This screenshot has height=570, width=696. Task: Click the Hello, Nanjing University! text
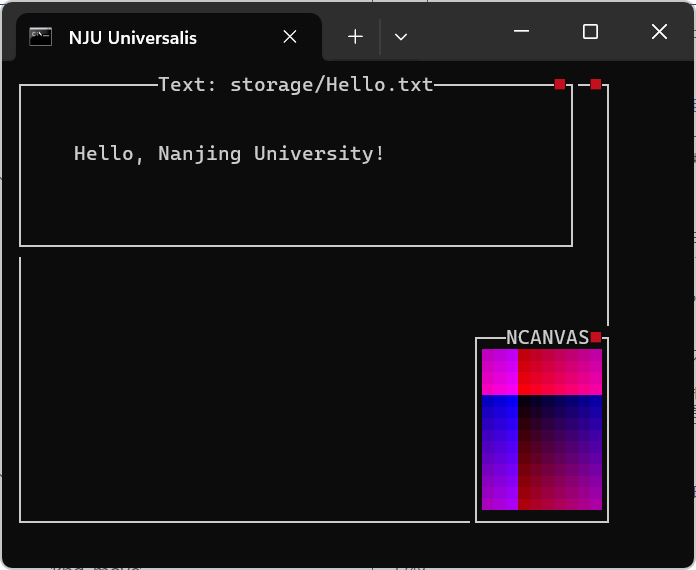pyautogui.click(x=229, y=154)
